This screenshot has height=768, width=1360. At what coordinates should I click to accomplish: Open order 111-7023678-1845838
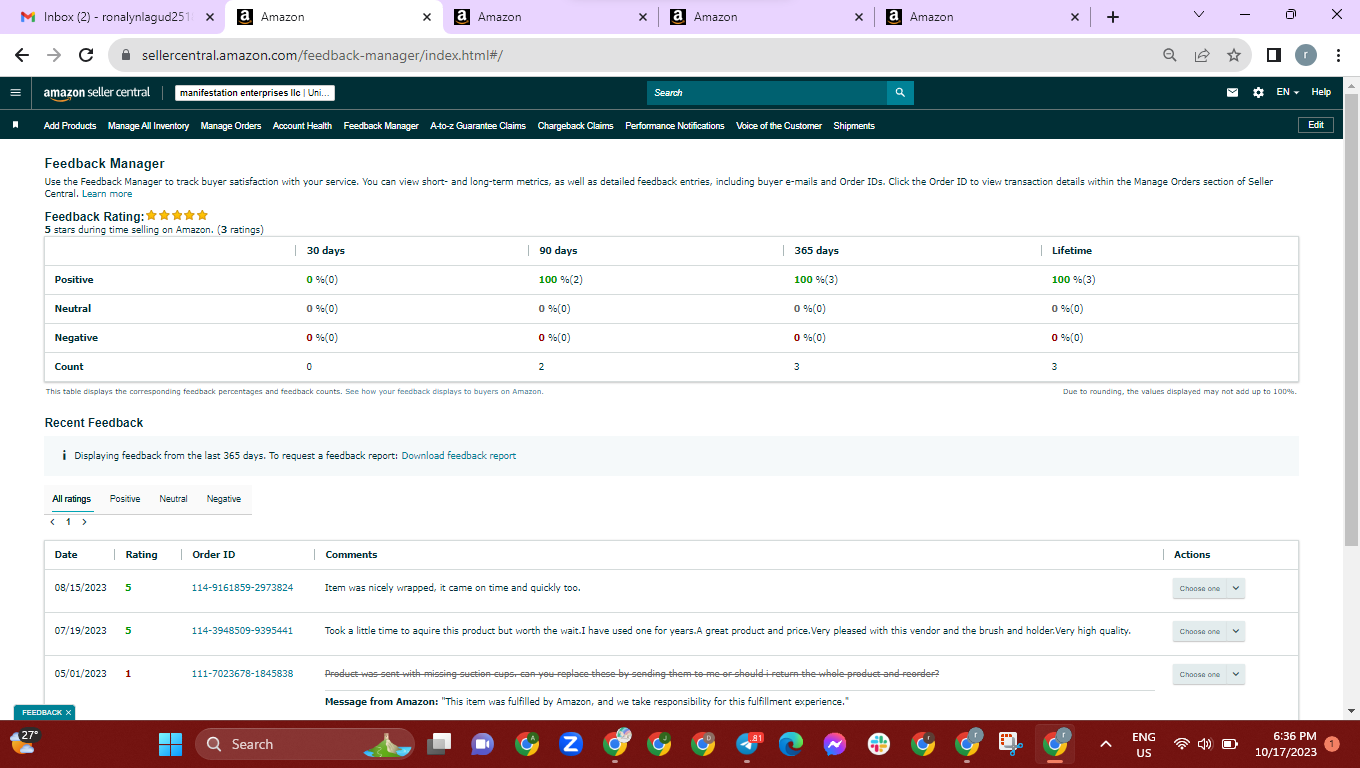click(242, 674)
